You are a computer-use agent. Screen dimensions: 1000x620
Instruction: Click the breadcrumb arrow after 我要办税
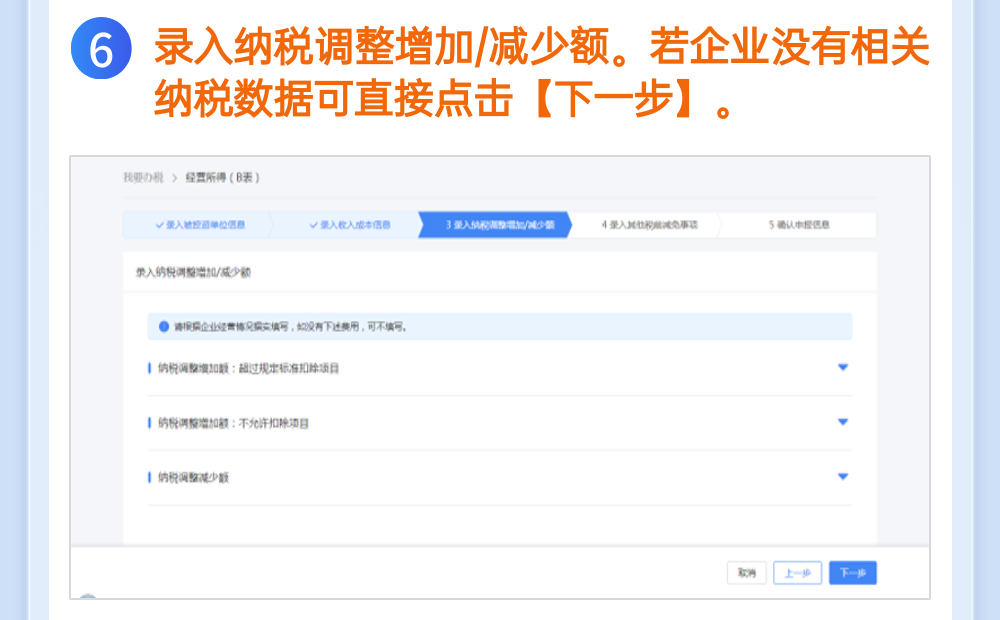[174, 177]
